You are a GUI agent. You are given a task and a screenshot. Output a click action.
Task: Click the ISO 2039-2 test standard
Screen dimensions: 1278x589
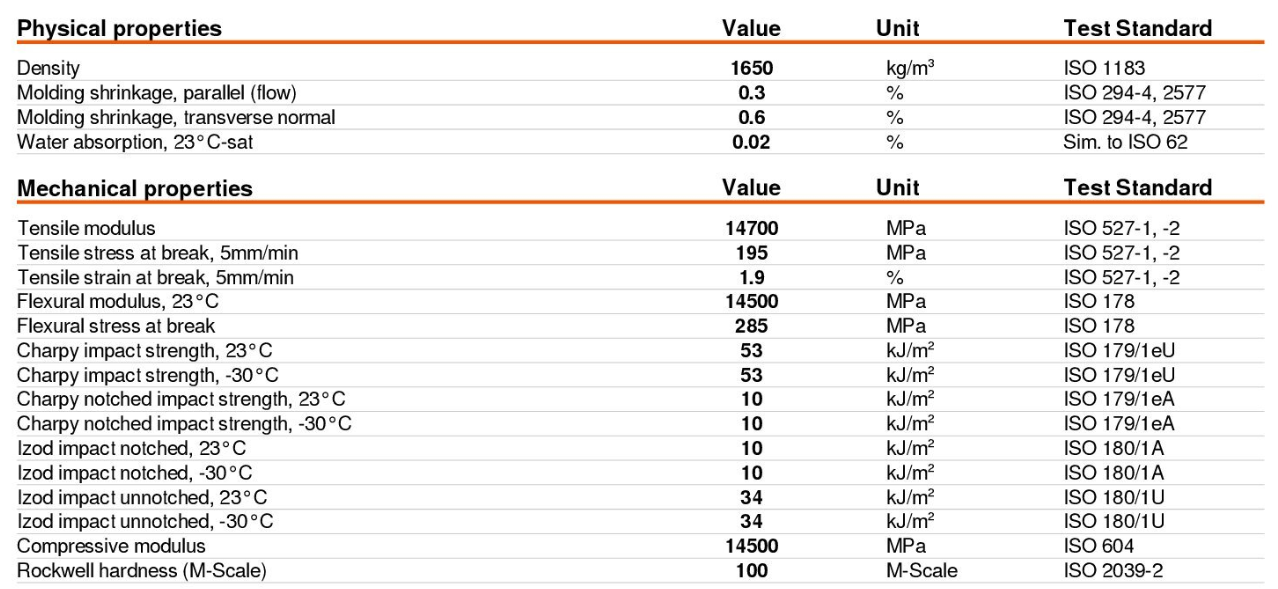pyautogui.click(x=1113, y=571)
